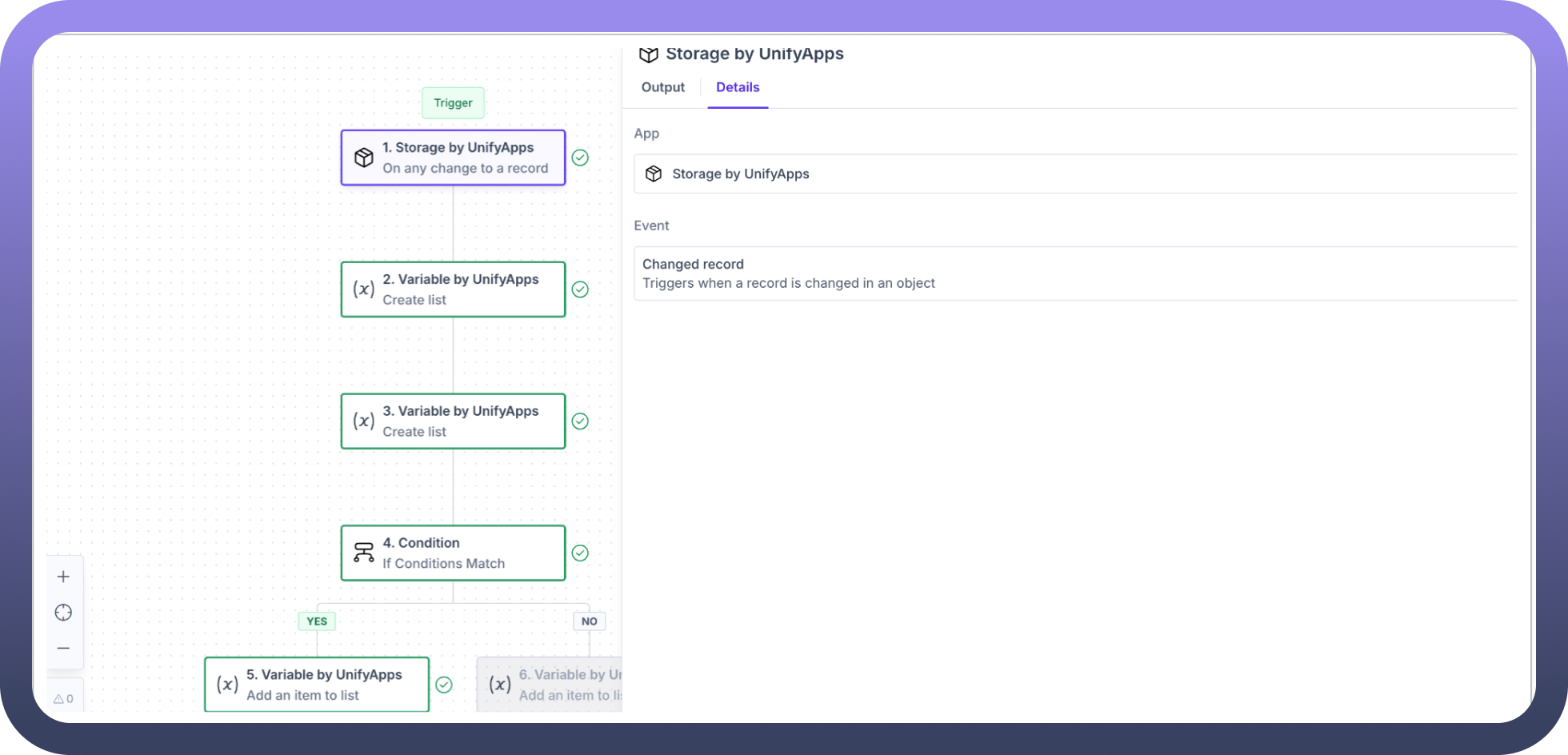Switch to the Output tab
The width and height of the screenshot is (1568, 755).
pos(663,87)
